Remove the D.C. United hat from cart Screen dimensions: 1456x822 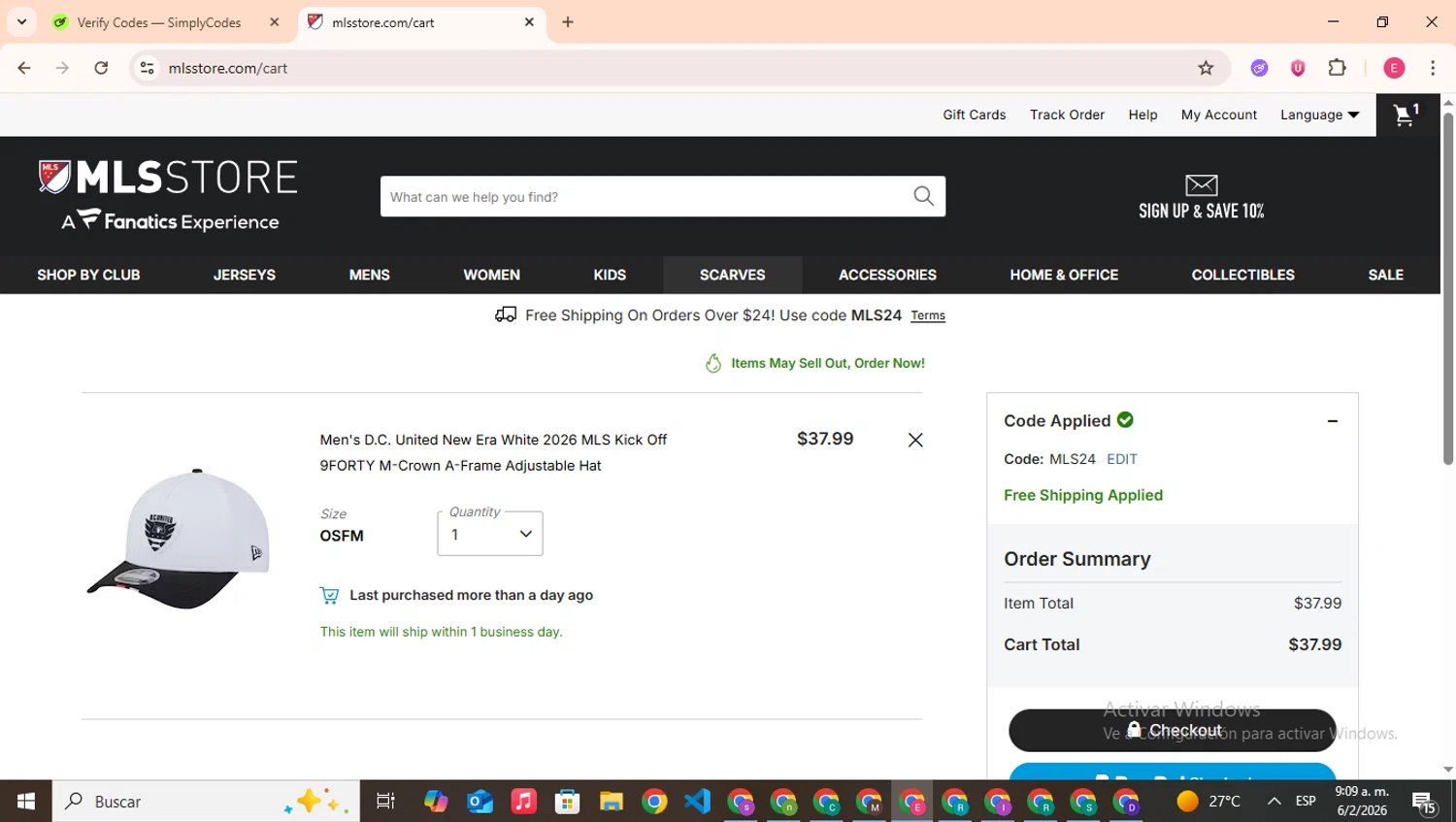click(915, 440)
